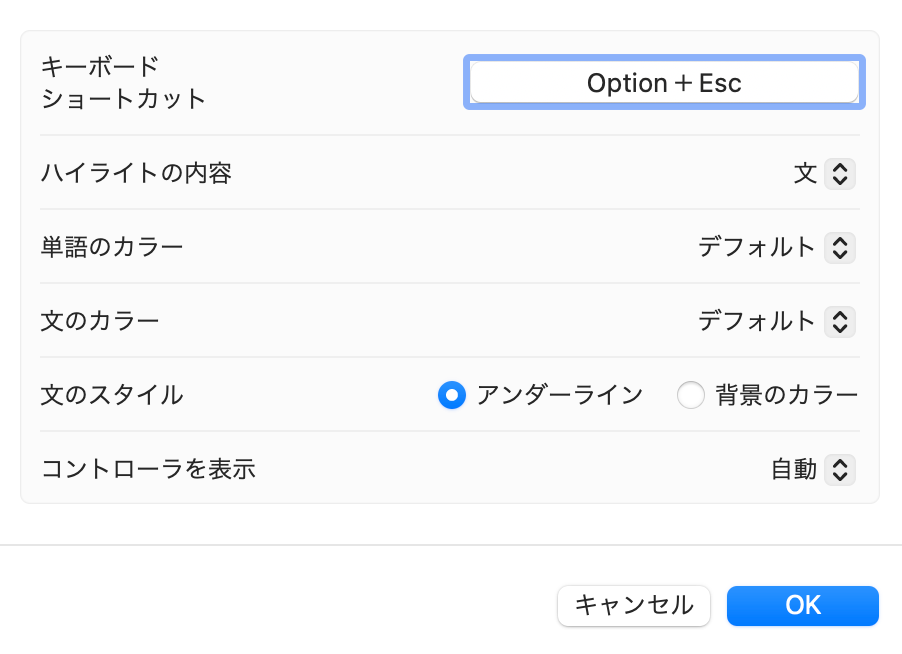This screenshot has height=654, width=902.
Task: Click the 文のスタイル row label
Action: point(112,395)
